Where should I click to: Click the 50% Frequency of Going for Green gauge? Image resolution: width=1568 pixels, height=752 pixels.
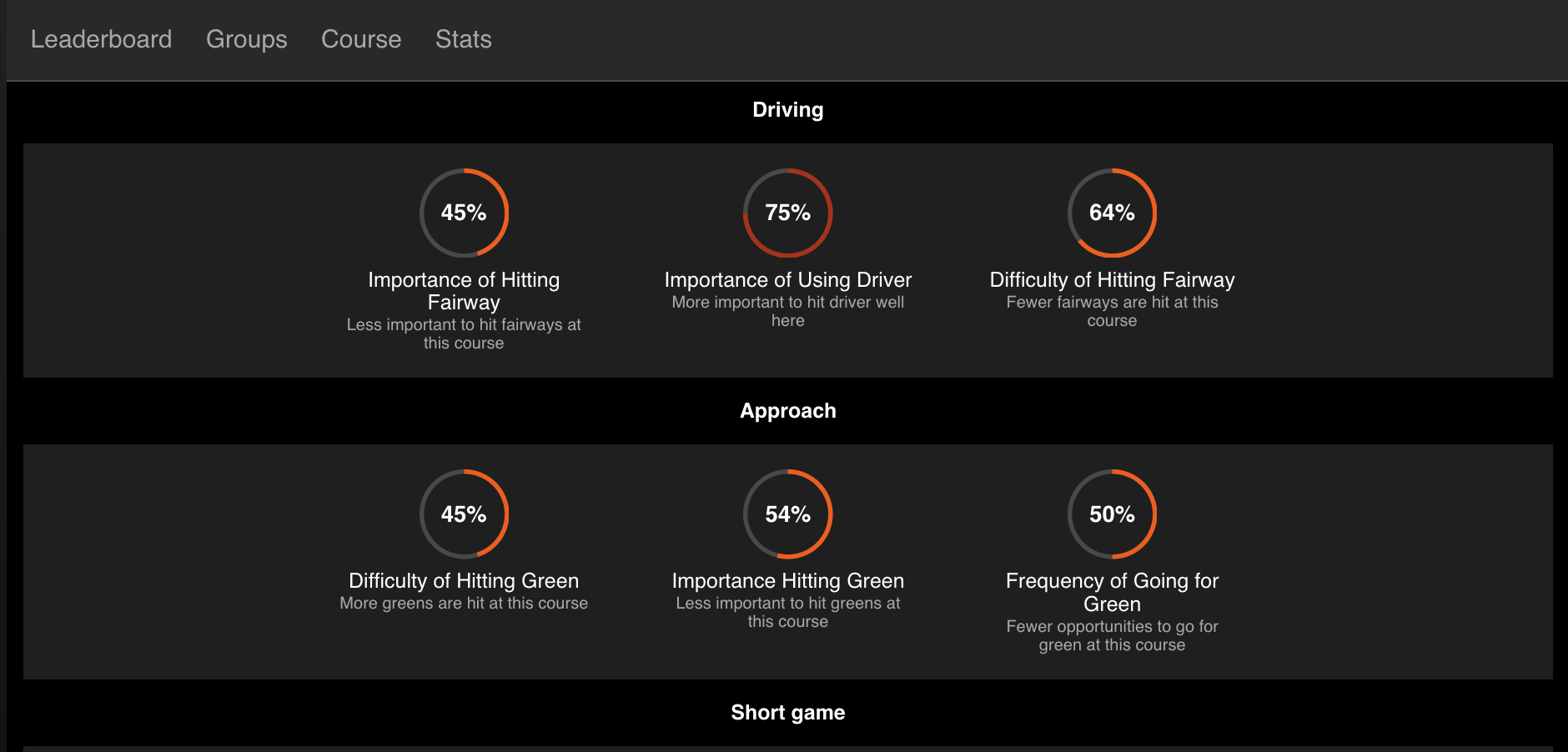(1112, 514)
